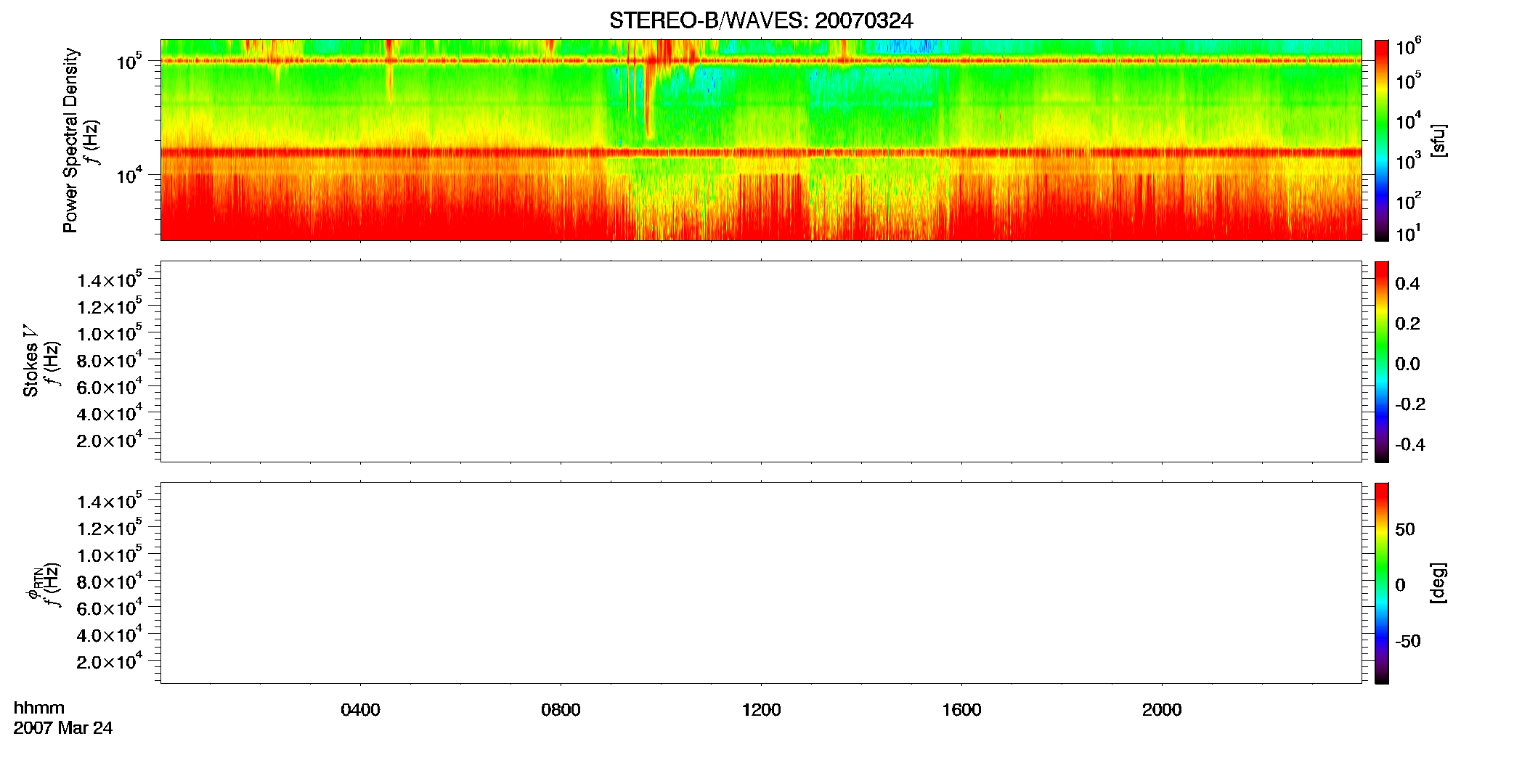Click the [deg] colorbar unit label
1522x784 pixels.
coord(1438,583)
